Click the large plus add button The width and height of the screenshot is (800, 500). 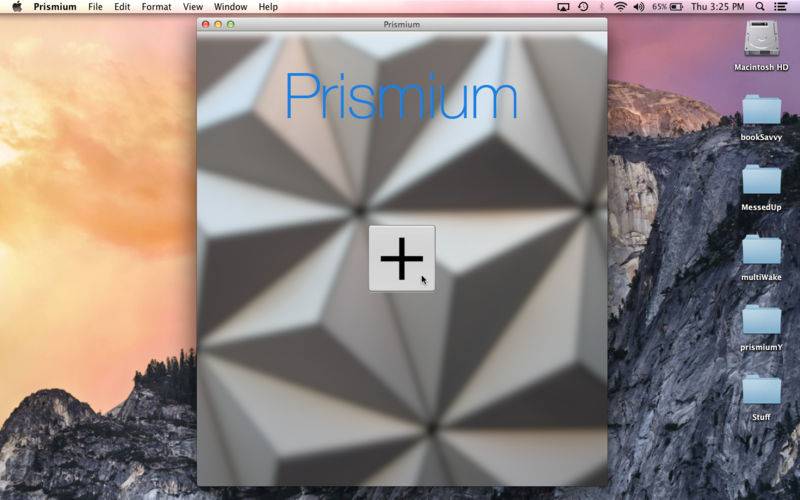coord(402,258)
